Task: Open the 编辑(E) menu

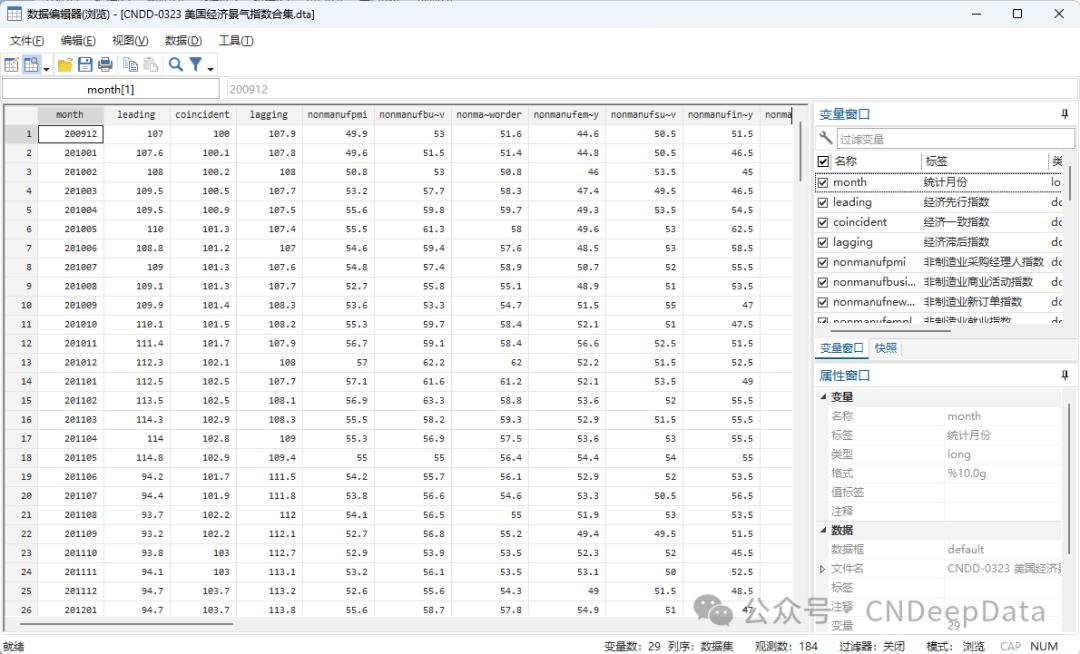Action: pyautogui.click(x=78, y=41)
